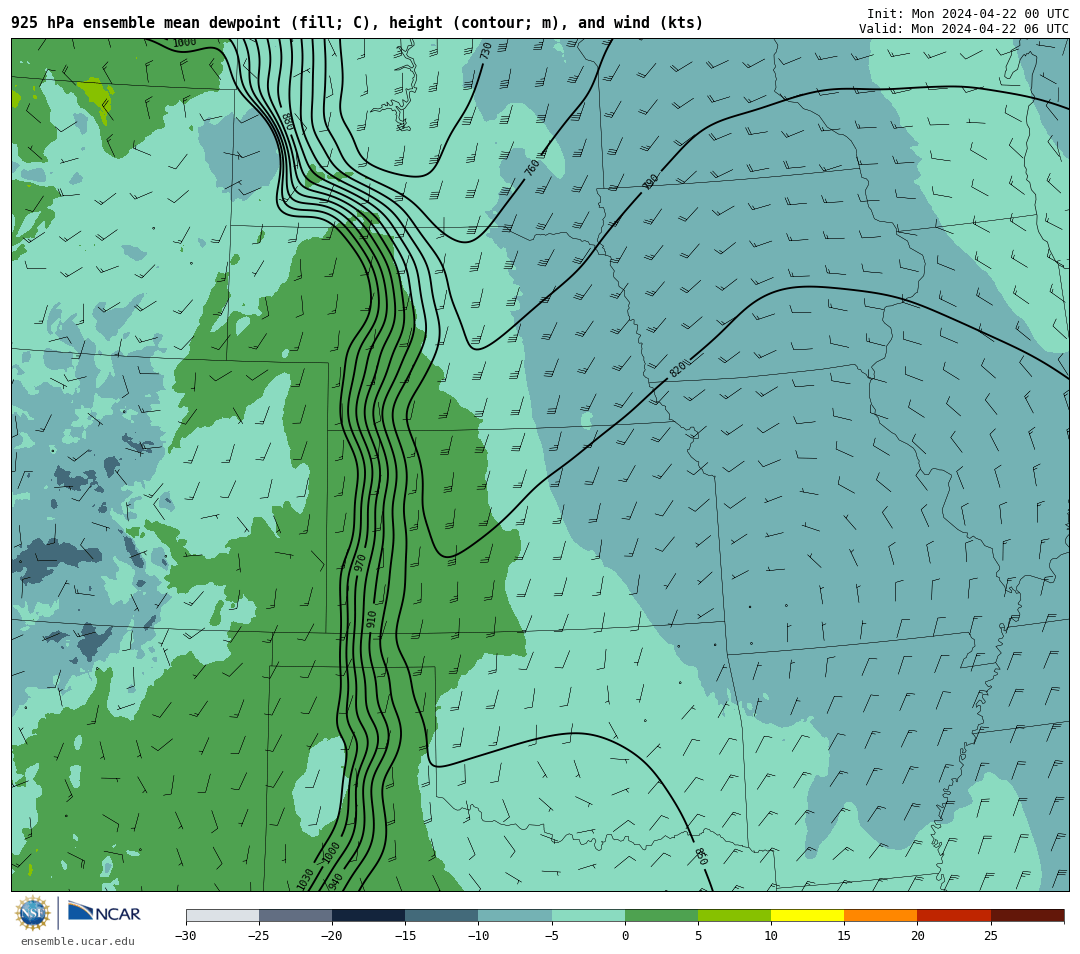Click the -25 to -20 slate swatch

coord(295,915)
